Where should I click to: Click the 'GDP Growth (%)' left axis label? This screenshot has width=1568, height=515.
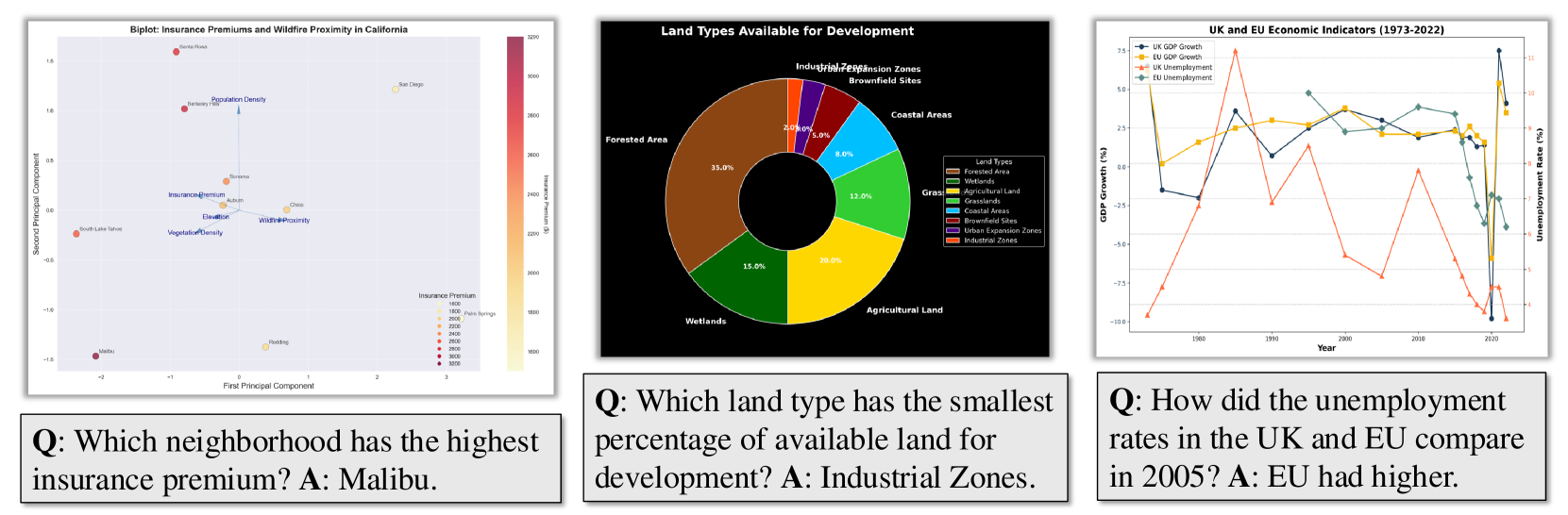[1103, 185]
